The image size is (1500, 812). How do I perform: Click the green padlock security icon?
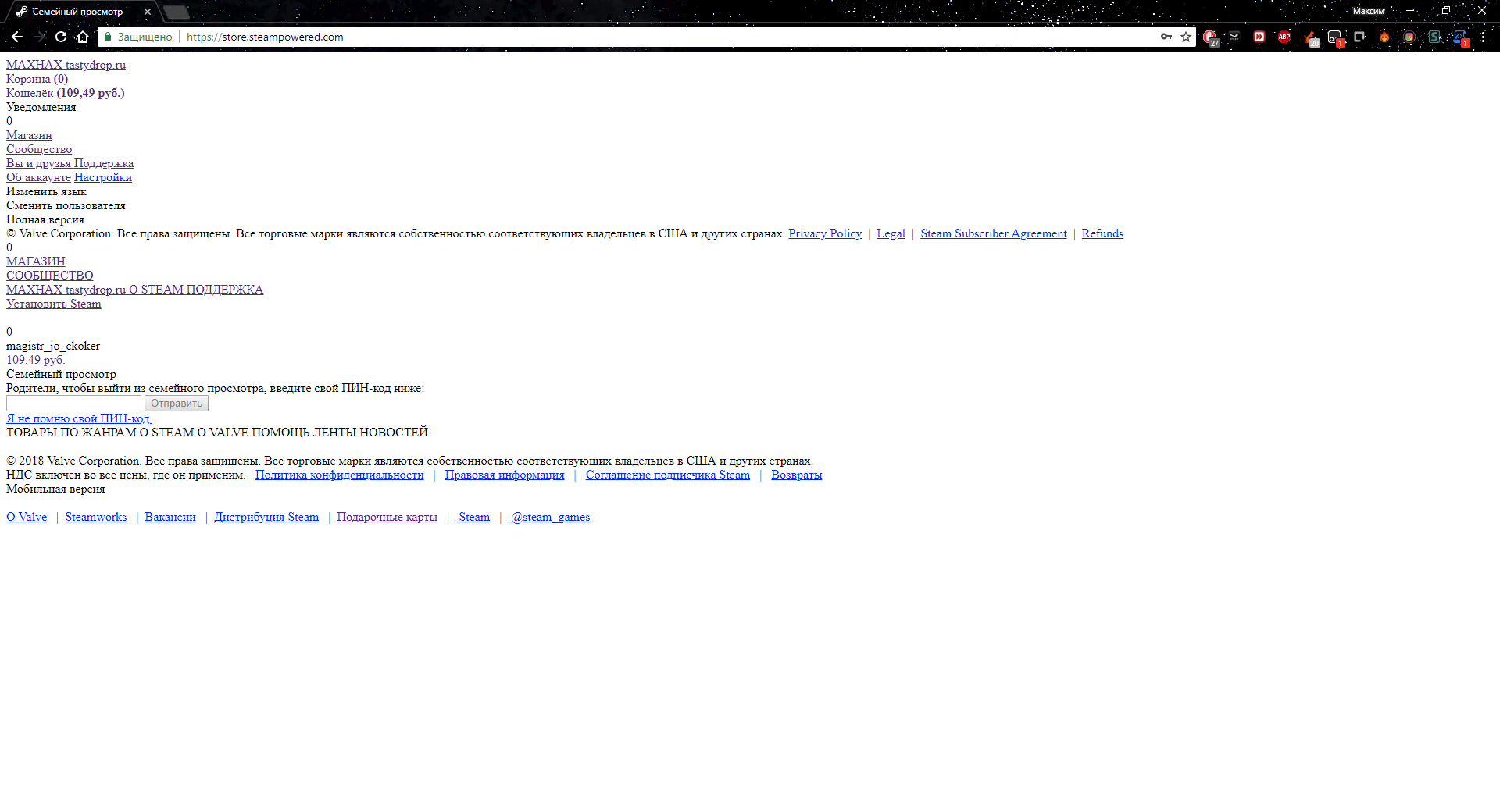(x=108, y=37)
